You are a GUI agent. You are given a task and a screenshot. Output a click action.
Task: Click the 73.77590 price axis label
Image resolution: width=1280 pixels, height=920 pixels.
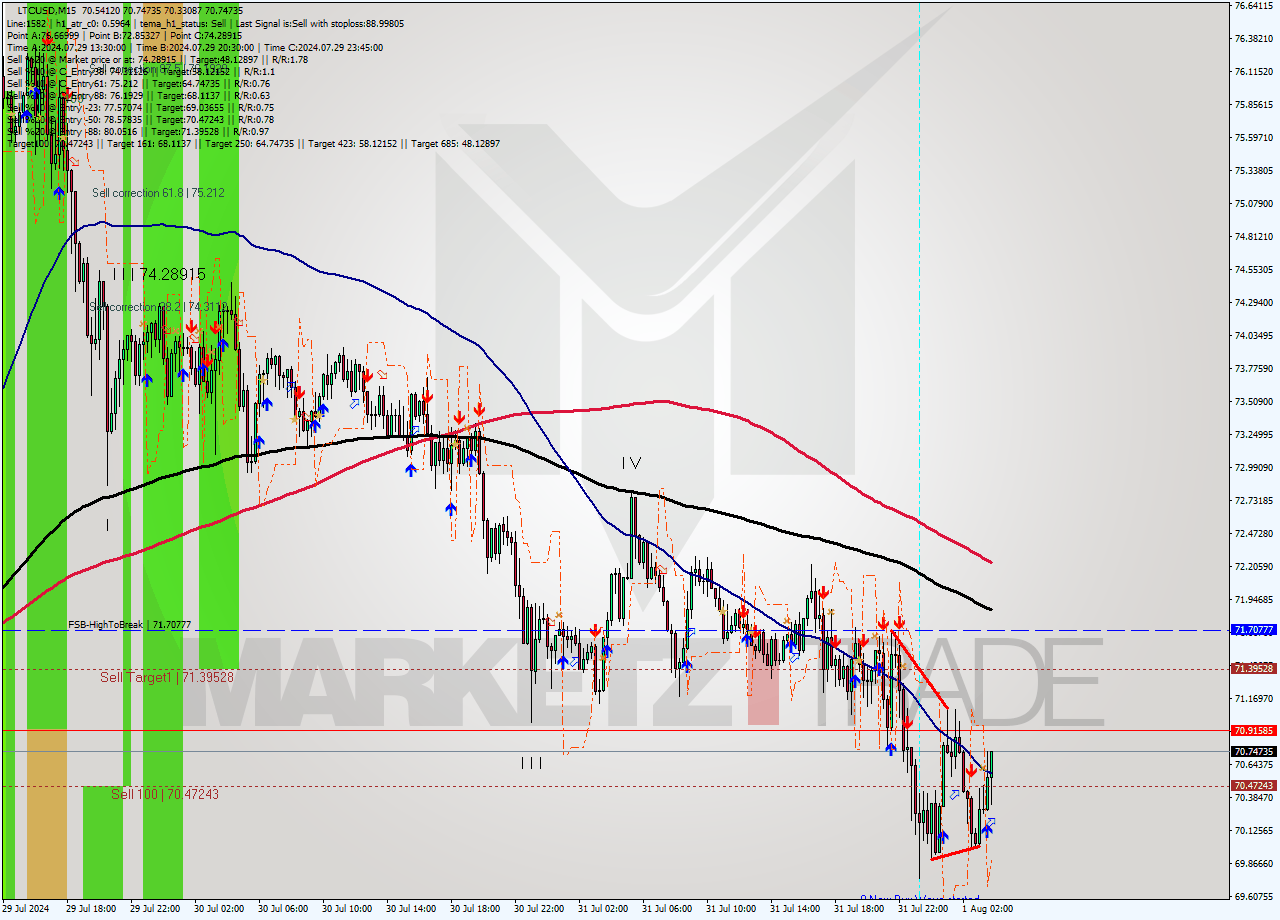pos(1254,369)
